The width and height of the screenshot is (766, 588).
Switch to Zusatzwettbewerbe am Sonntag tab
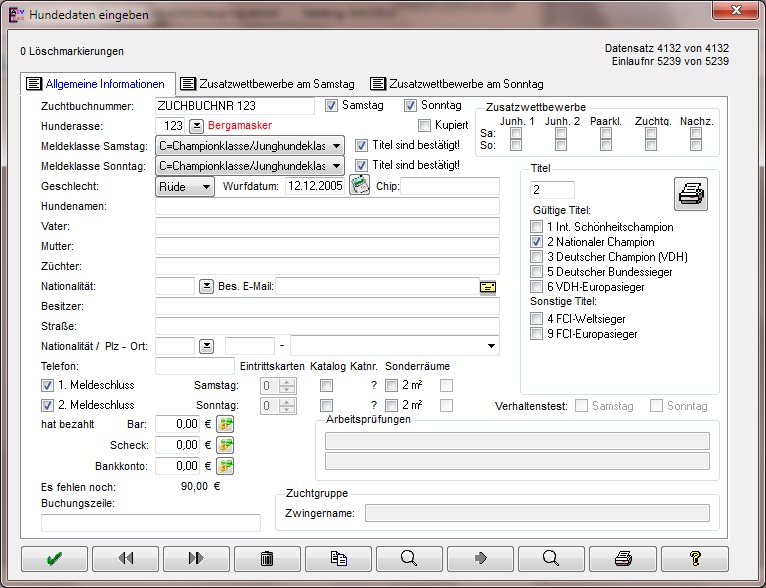[457, 84]
